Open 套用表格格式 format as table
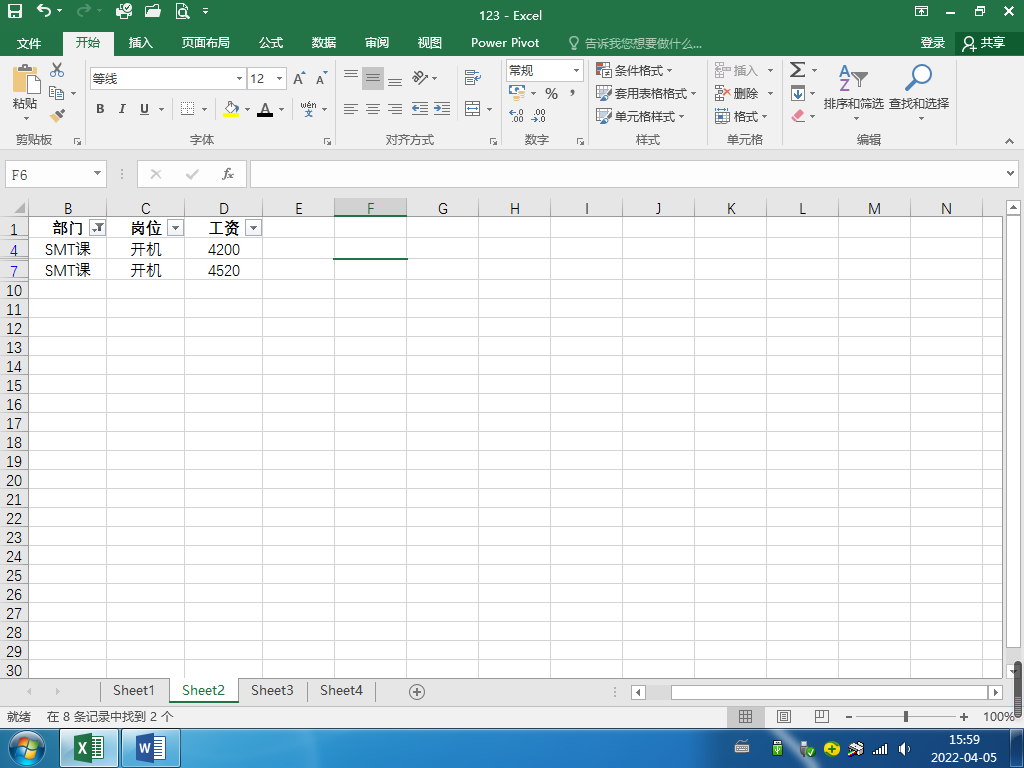 point(647,93)
